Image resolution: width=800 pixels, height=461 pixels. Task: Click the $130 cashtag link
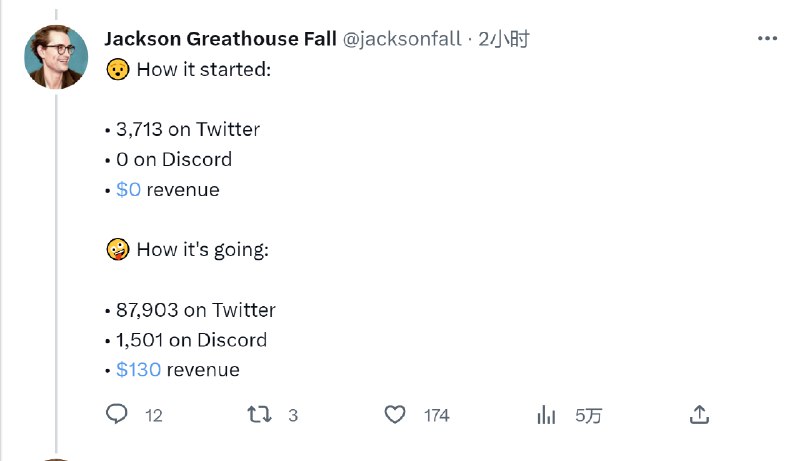[138, 370]
